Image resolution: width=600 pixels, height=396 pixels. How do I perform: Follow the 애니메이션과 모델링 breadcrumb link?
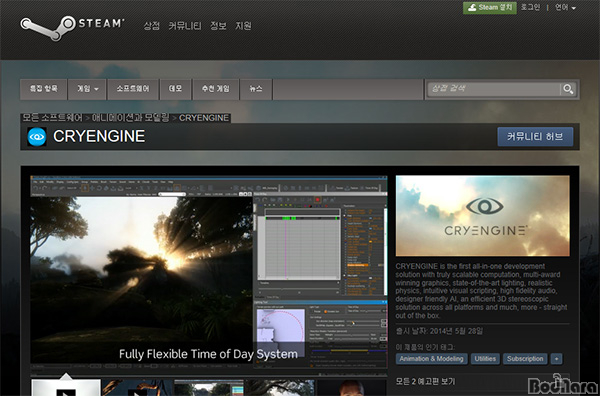point(130,118)
